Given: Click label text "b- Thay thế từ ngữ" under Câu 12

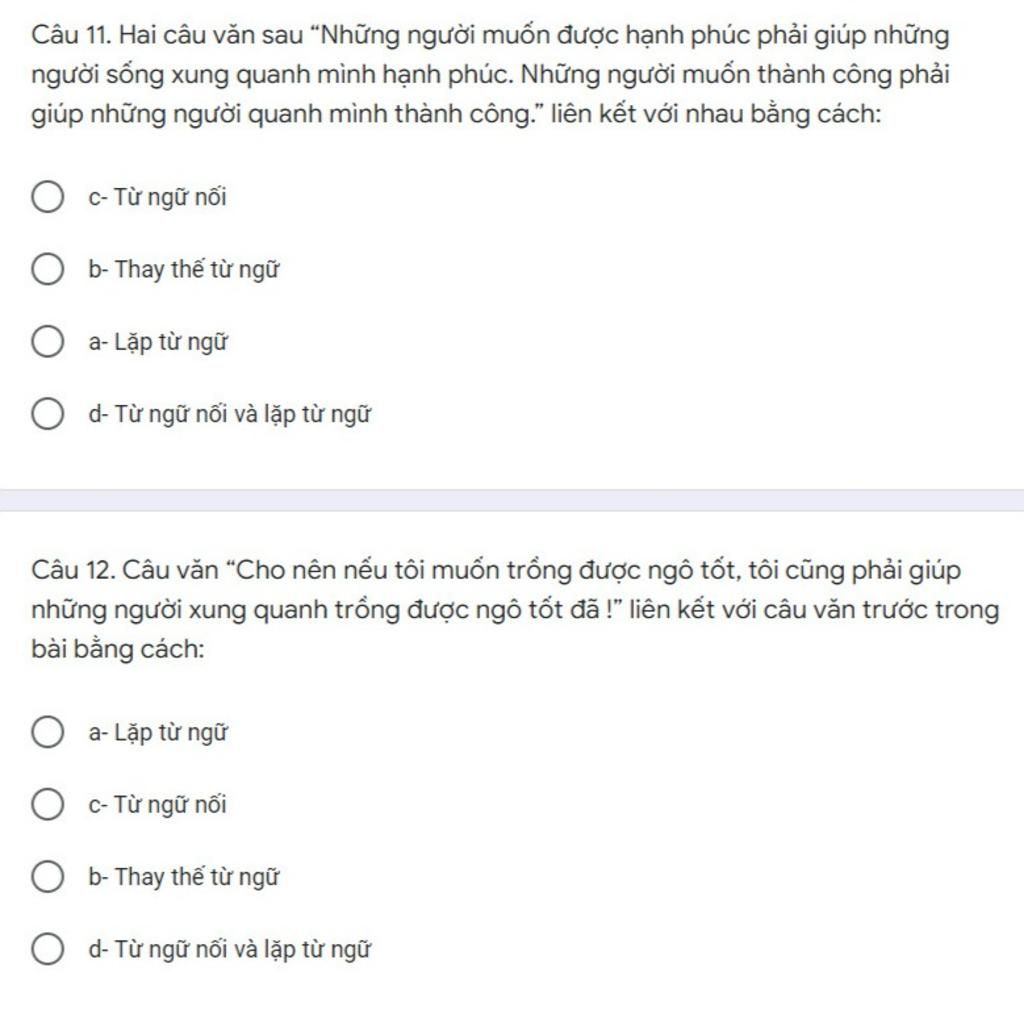Looking at the screenshot, I should point(184,877).
